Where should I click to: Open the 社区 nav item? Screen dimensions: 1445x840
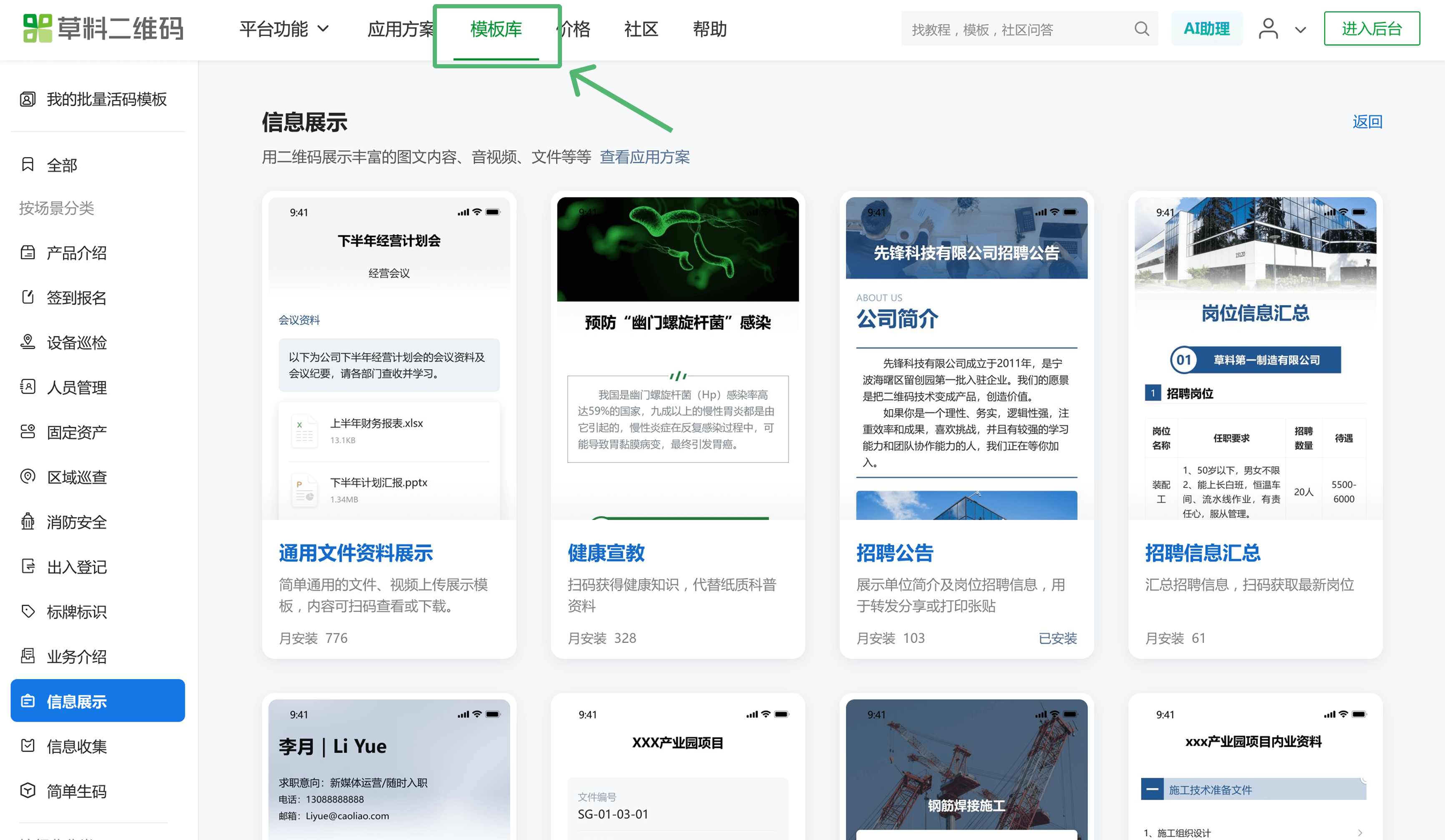click(x=641, y=29)
